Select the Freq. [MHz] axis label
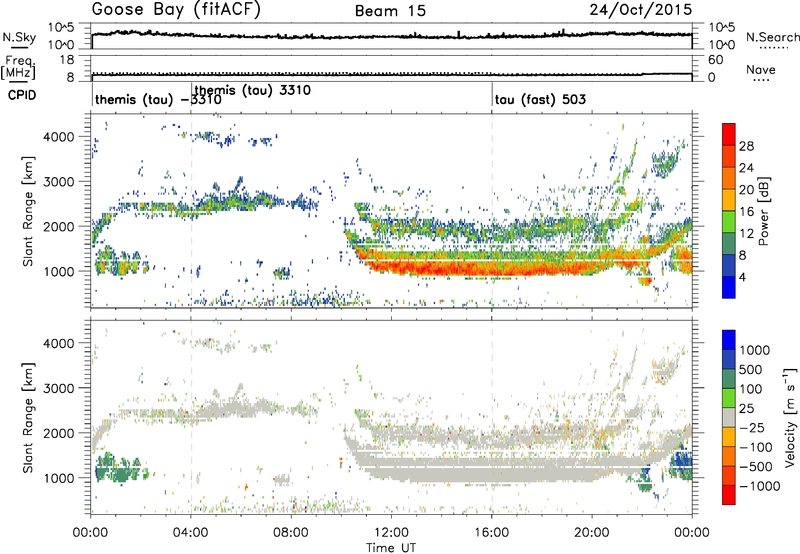 19,67
